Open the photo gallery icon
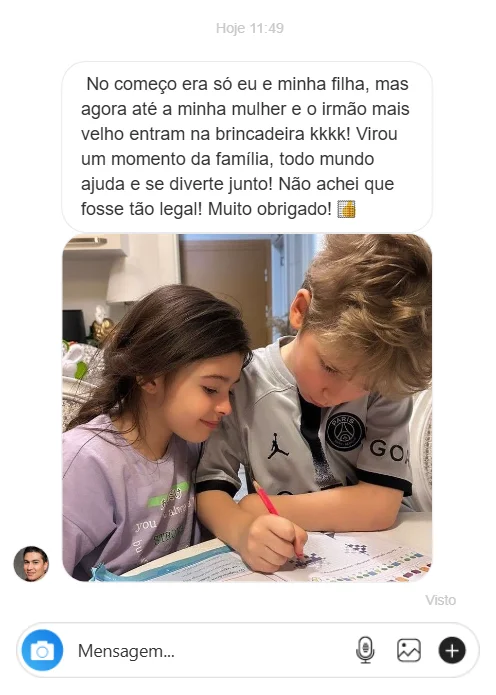Viewport: 496px width, 695px height. click(409, 650)
